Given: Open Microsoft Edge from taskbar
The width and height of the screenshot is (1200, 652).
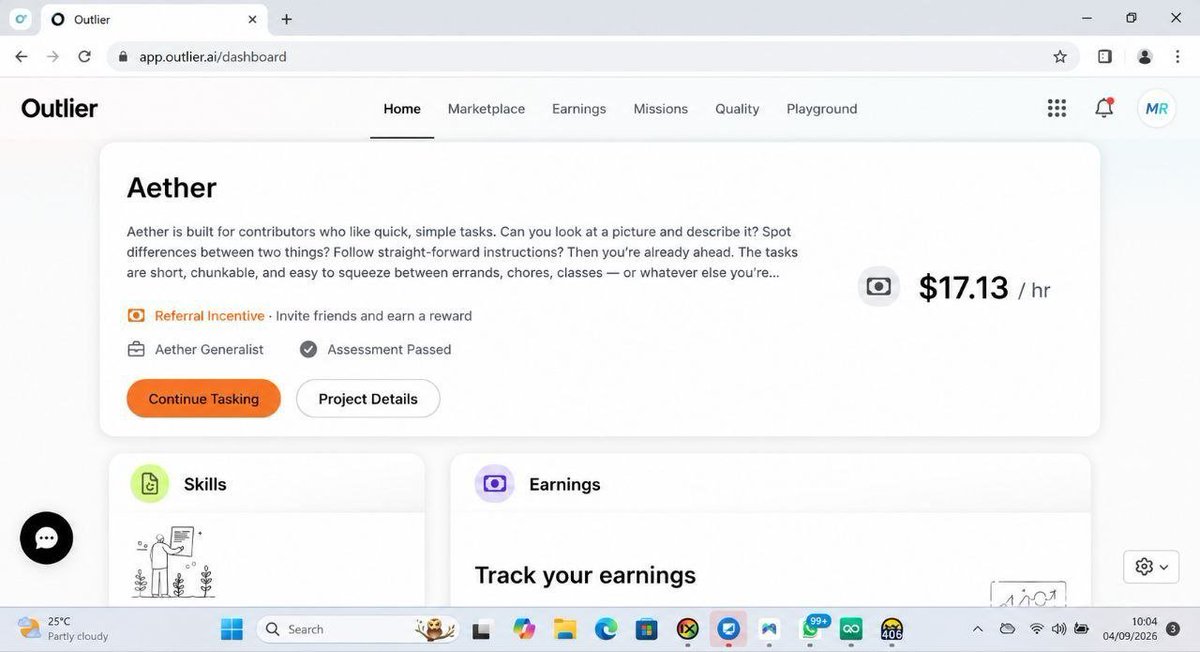Looking at the screenshot, I should click(x=606, y=629).
